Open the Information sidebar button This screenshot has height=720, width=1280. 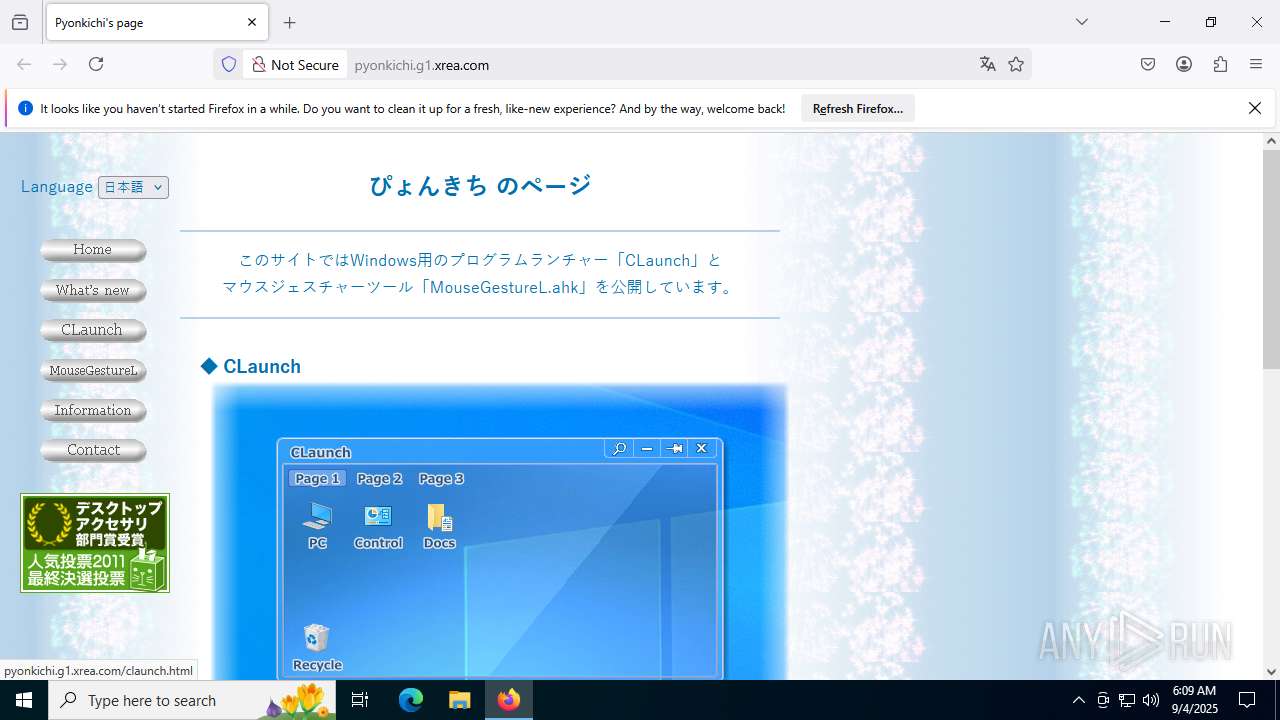point(93,411)
